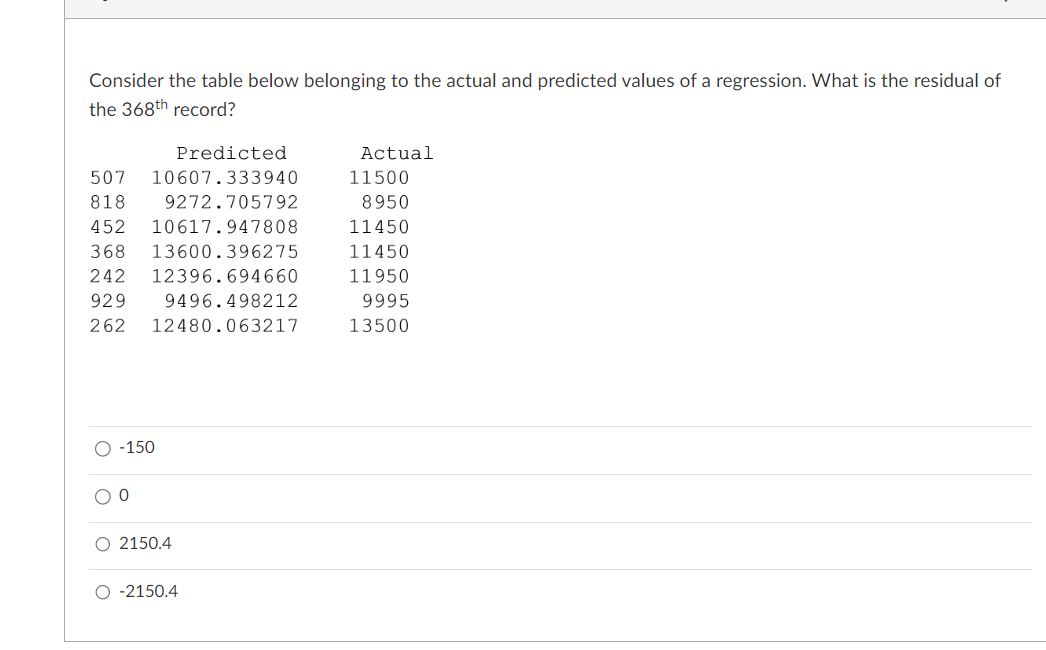
Task: Click actual value 11950
Action: click(x=379, y=276)
